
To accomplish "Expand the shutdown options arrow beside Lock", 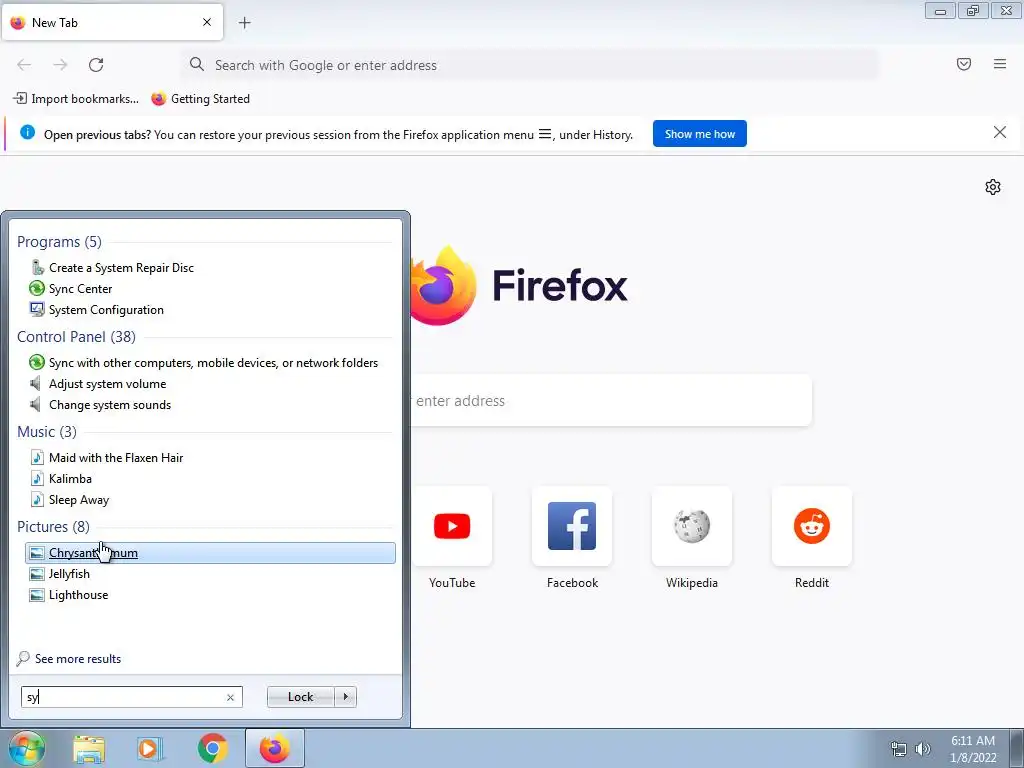I will 345,697.
